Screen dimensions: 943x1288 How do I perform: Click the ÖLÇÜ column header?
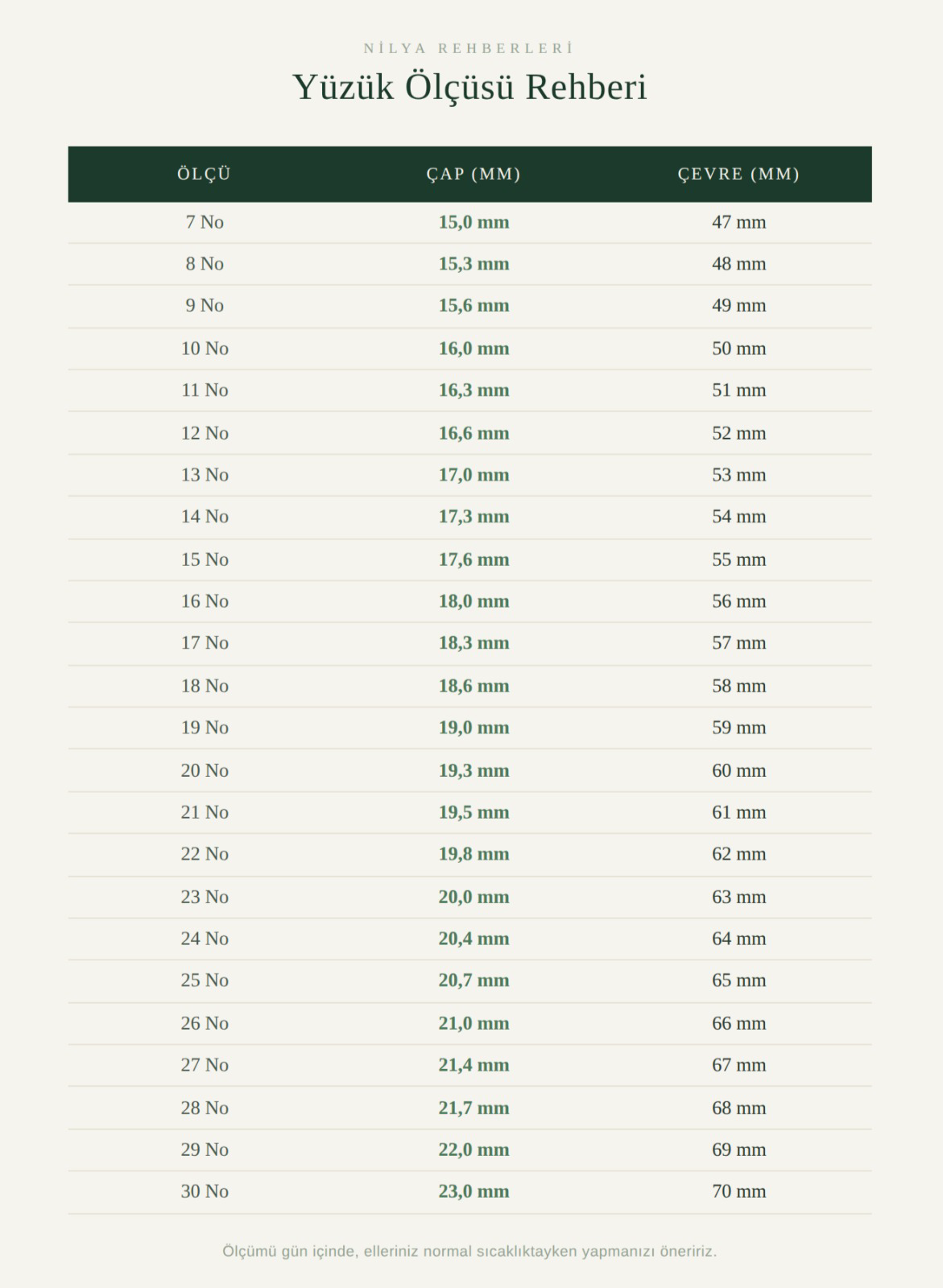205,174
